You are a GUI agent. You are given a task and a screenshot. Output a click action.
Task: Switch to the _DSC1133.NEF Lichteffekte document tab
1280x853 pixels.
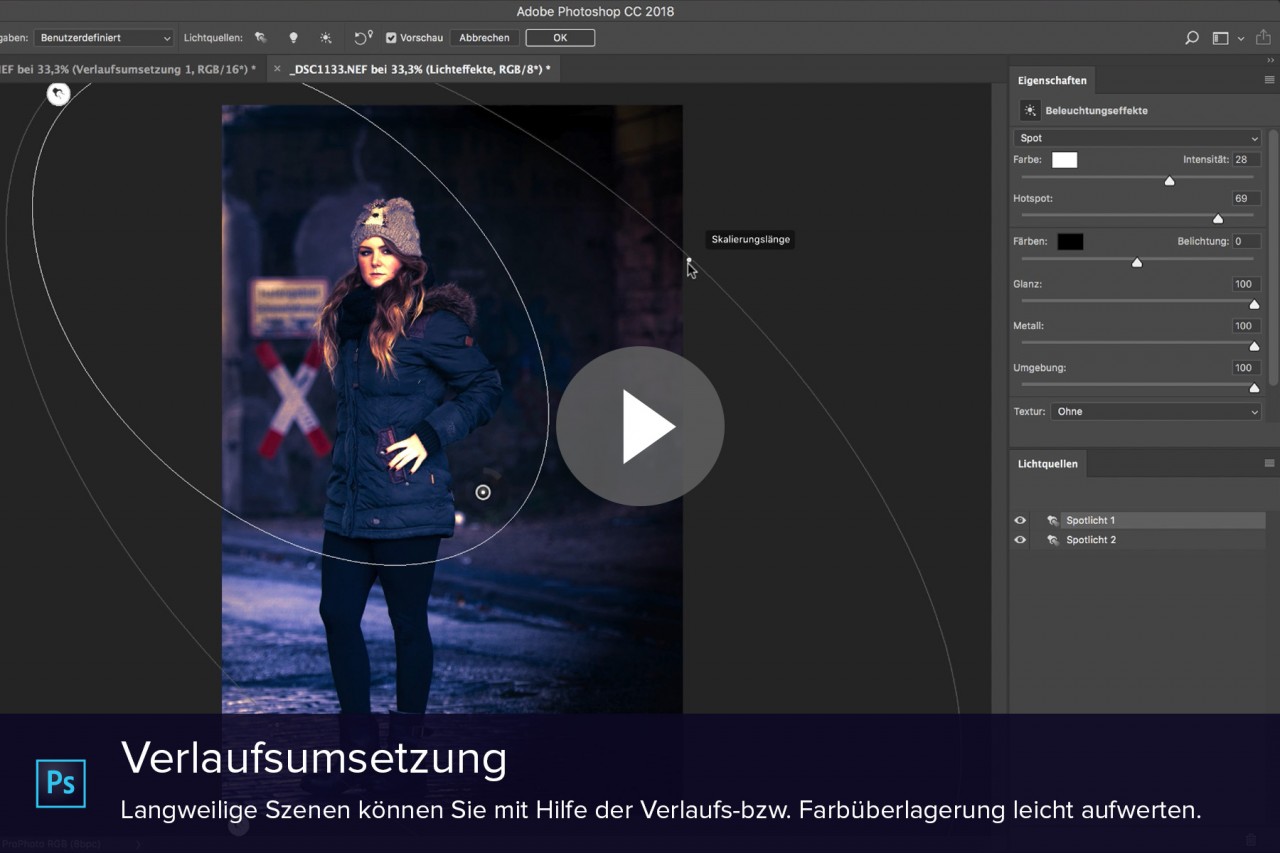pos(418,69)
